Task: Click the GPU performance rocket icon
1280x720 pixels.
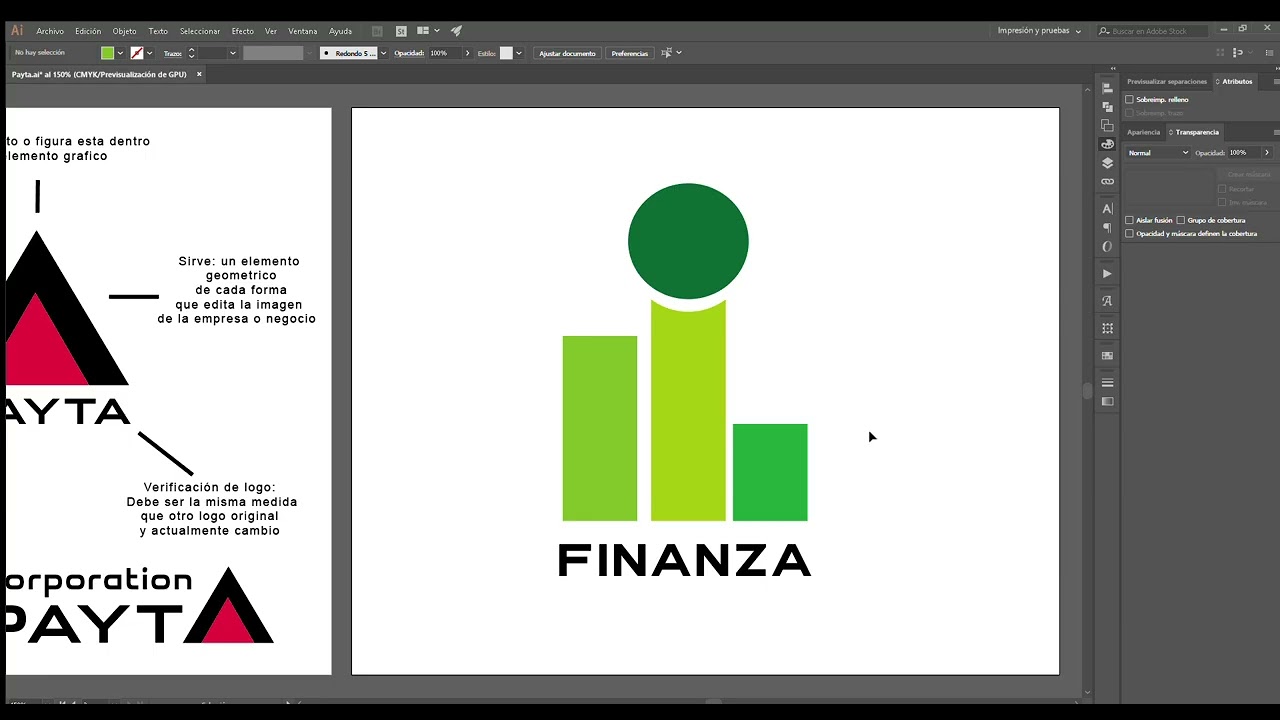Action: 456,31
